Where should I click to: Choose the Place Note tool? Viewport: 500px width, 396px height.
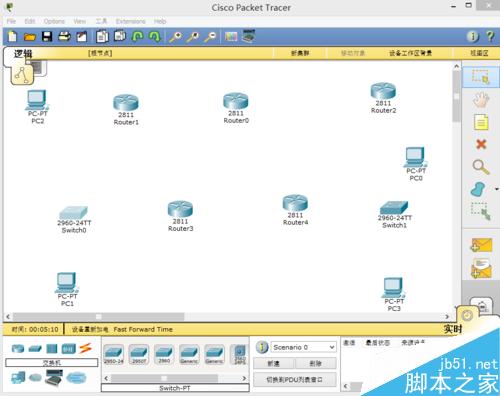coord(481,122)
